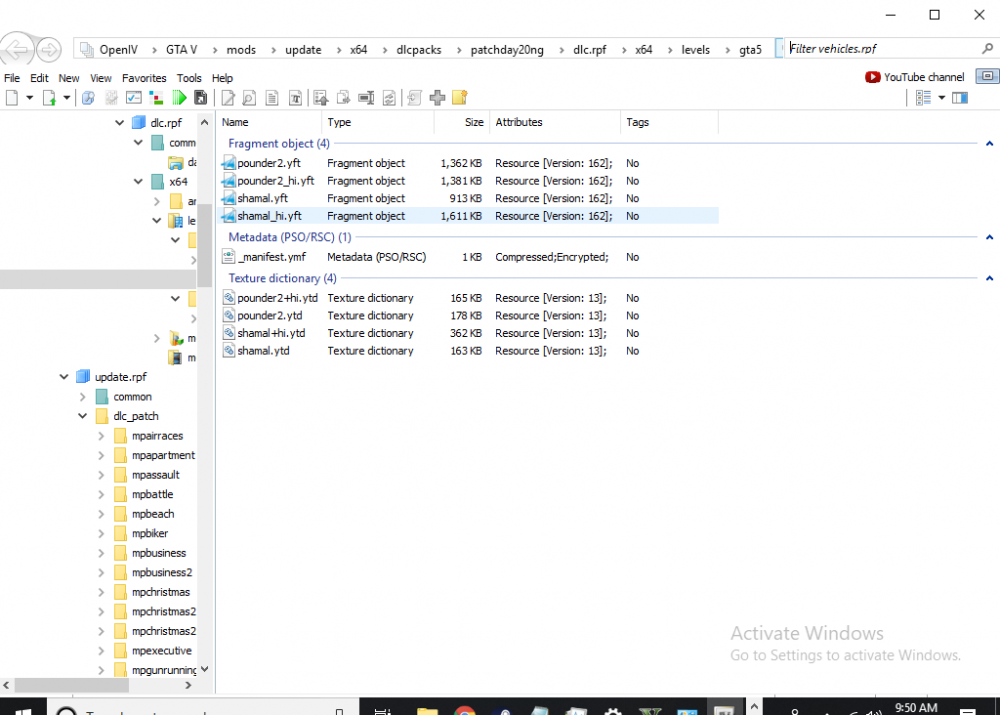Click the gray plus toolbar icon
The width and height of the screenshot is (1000, 715).
pos(437,97)
